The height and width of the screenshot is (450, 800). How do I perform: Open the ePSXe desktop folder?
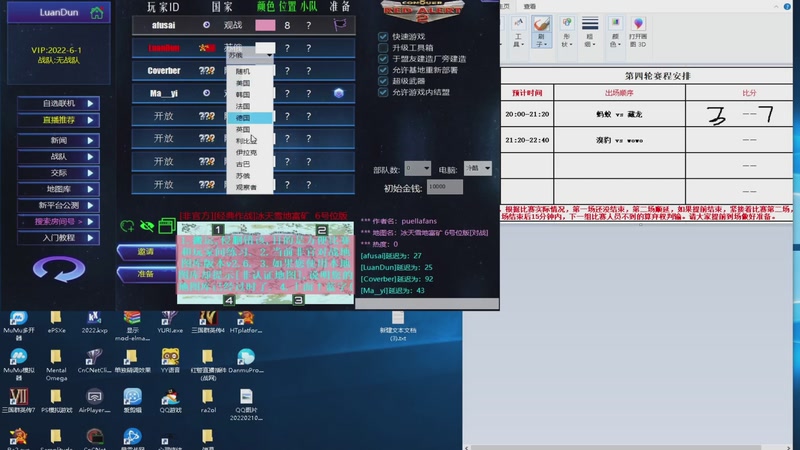(x=56, y=322)
